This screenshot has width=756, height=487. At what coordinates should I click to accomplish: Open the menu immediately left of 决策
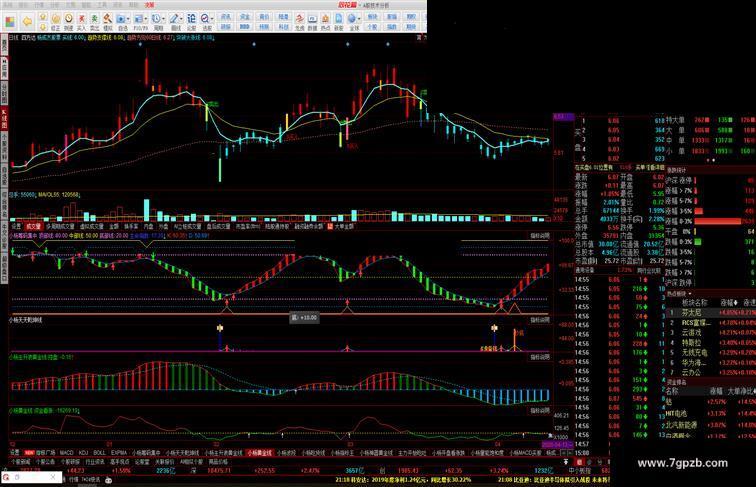click(134, 5)
